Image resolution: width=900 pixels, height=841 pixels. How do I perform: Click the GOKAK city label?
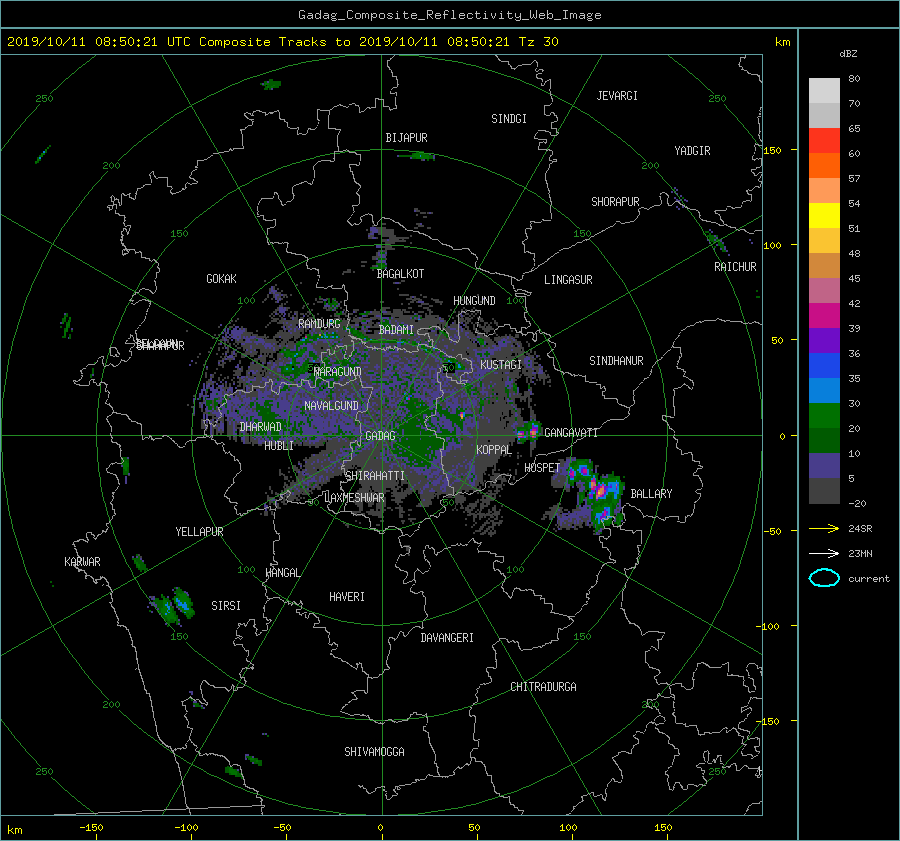tap(221, 278)
